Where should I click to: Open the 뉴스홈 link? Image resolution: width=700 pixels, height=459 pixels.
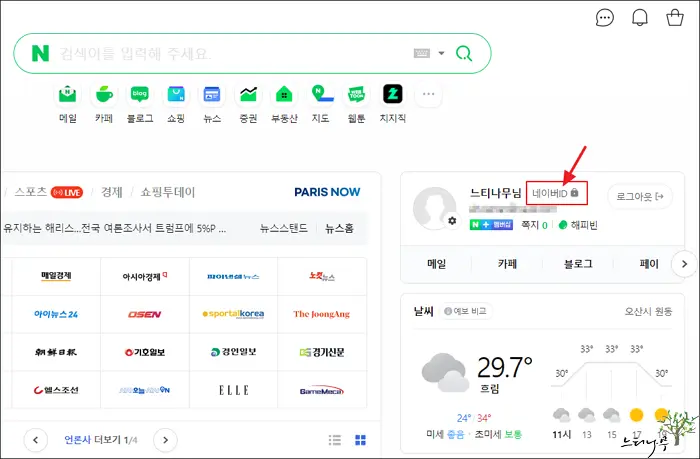[x=339, y=228]
